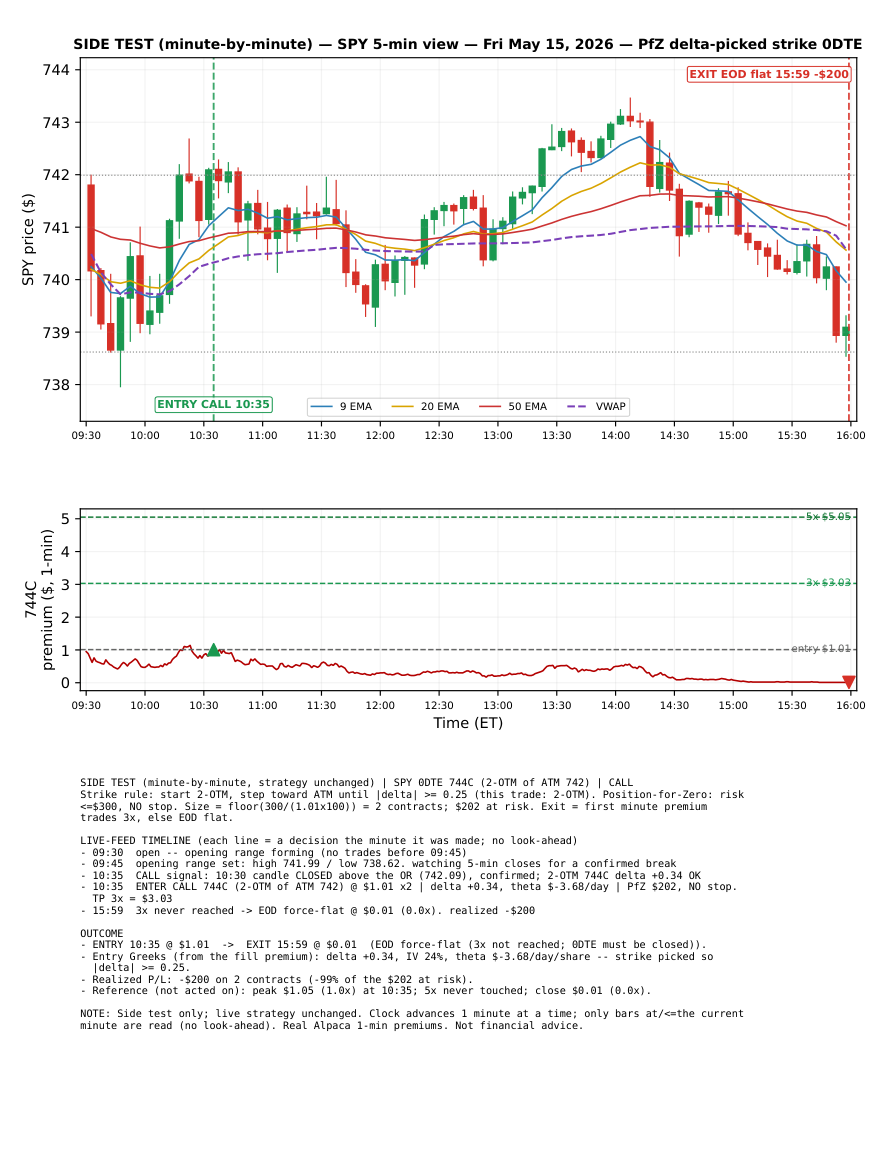
Task: Click the VWAP legend entry
Action: pos(597,407)
